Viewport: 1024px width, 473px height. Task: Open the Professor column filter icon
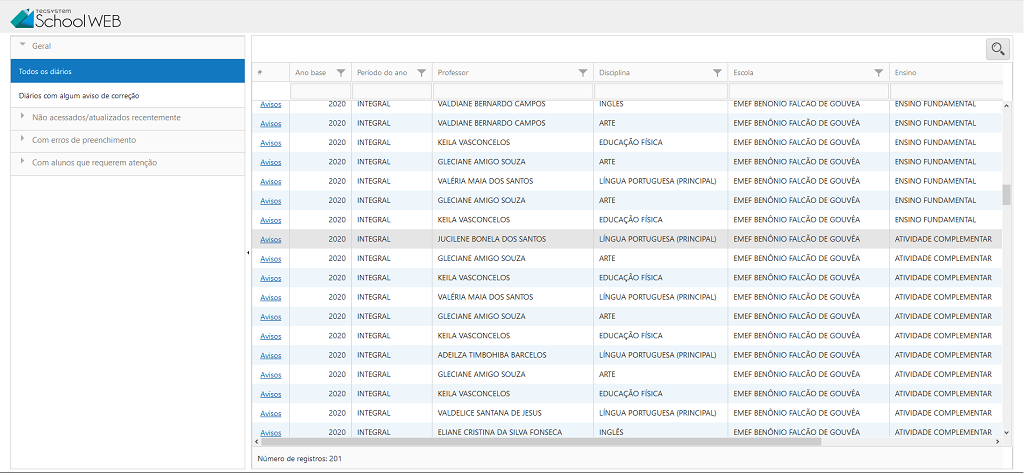pos(583,72)
